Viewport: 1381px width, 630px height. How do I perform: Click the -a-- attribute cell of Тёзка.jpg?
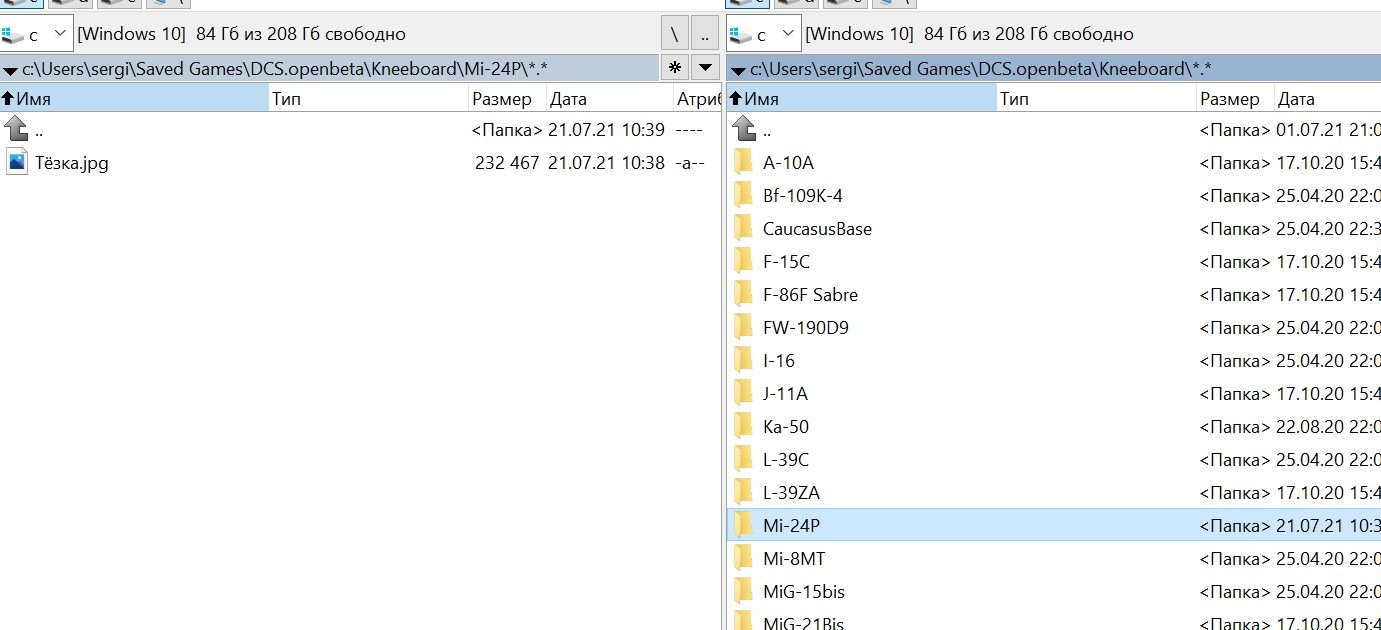(x=691, y=162)
